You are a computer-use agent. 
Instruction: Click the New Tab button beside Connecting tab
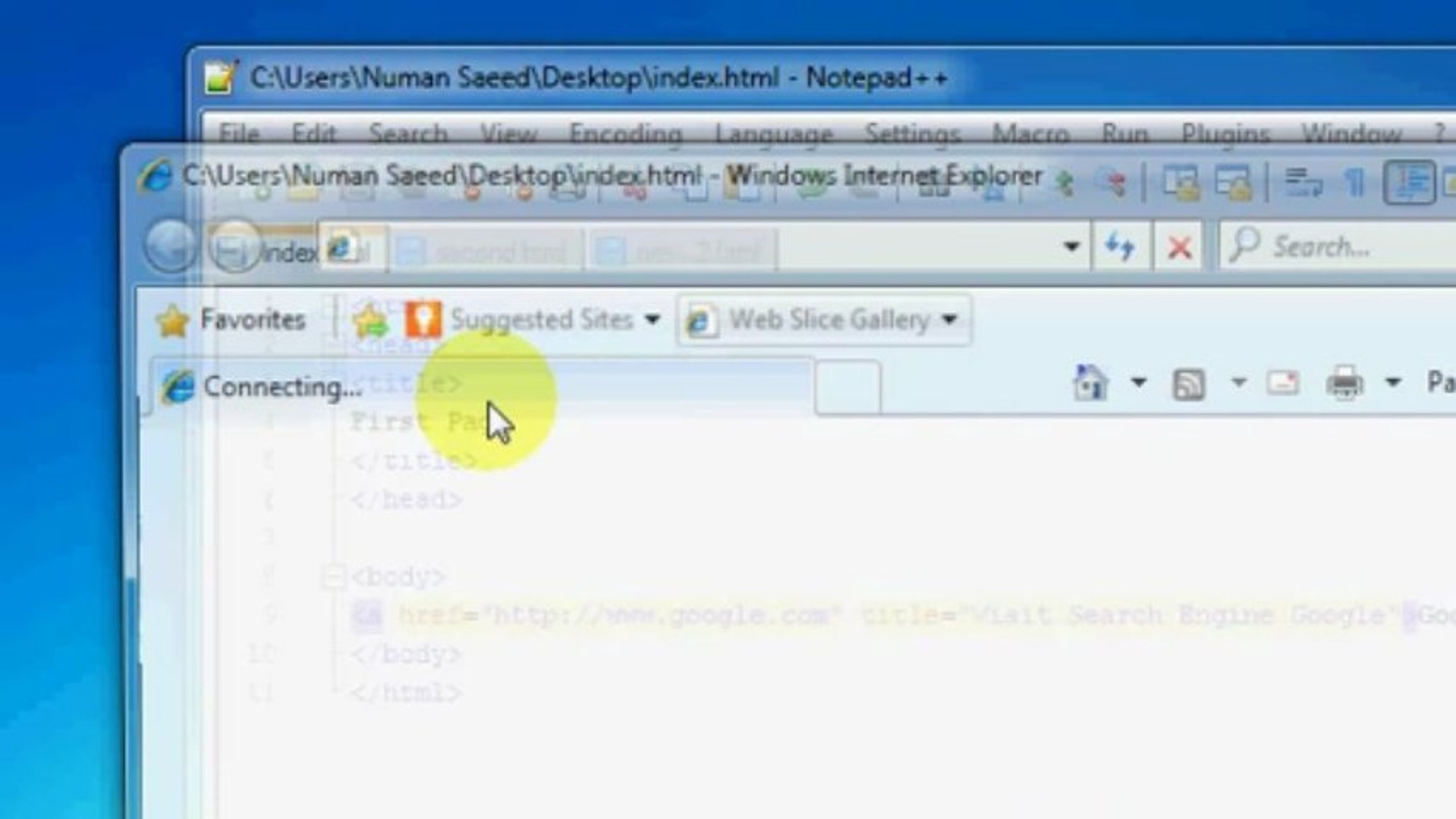[x=848, y=388]
